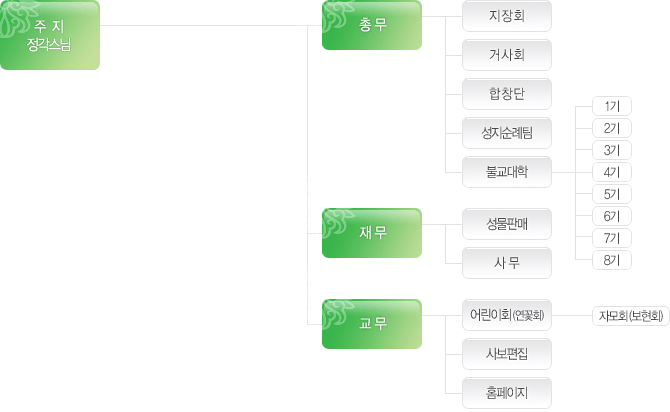Open the 홈페이지 box

[x=507, y=393]
